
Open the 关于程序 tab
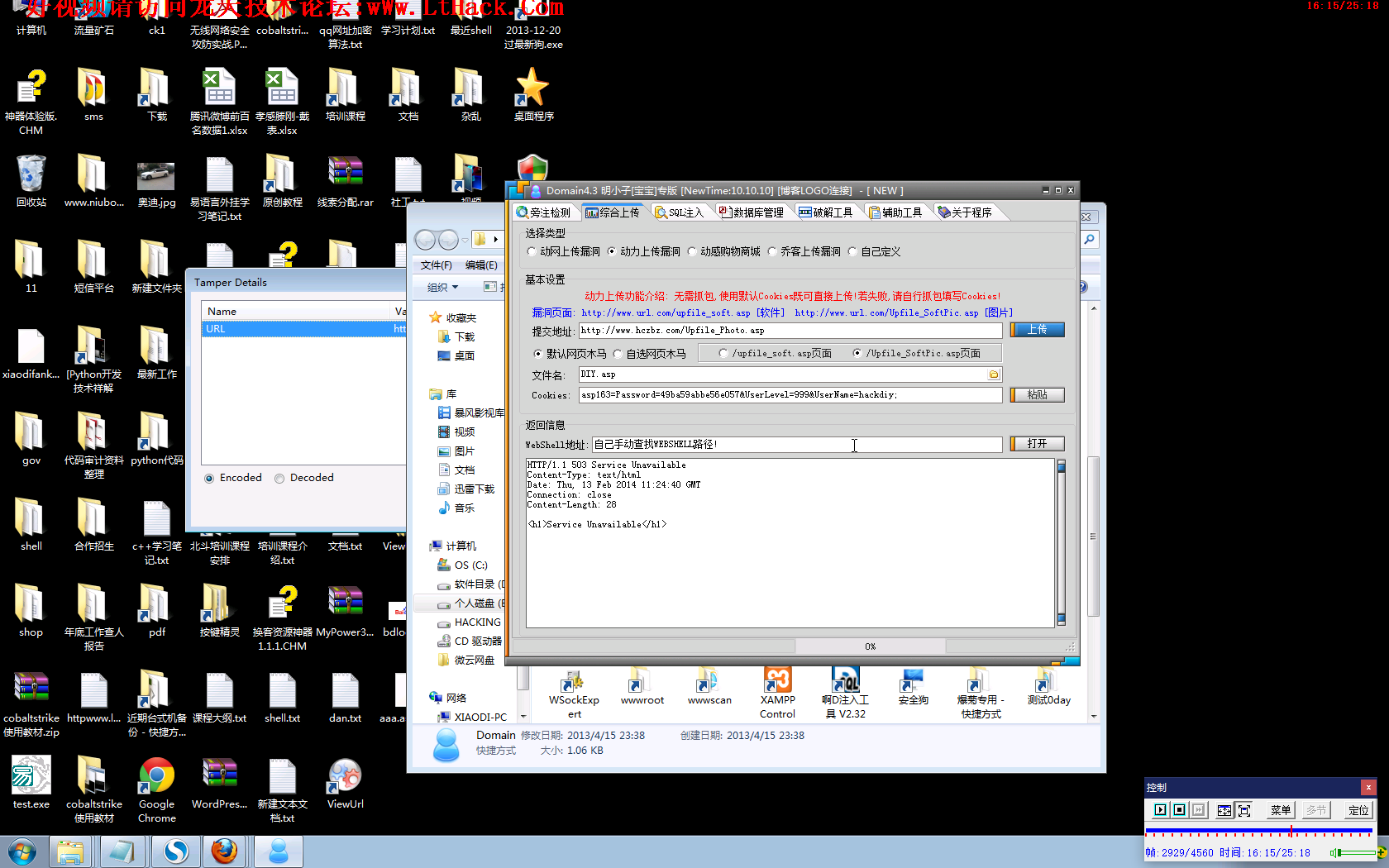tap(964, 212)
